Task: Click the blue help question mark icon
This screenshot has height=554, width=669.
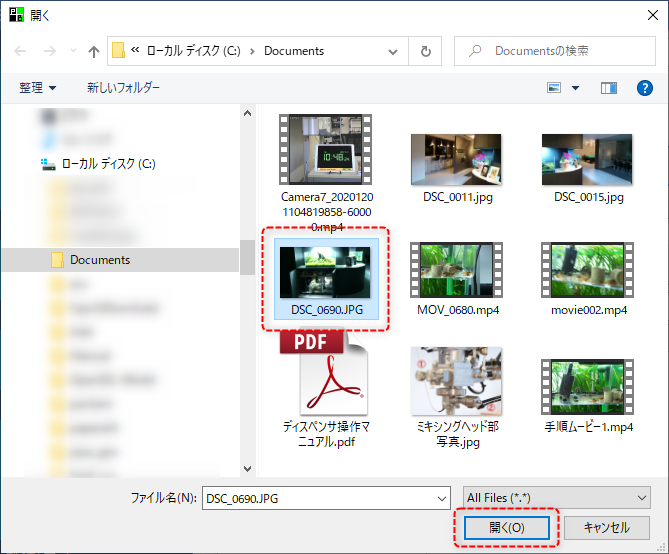Action: pyautogui.click(x=645, y=88)
